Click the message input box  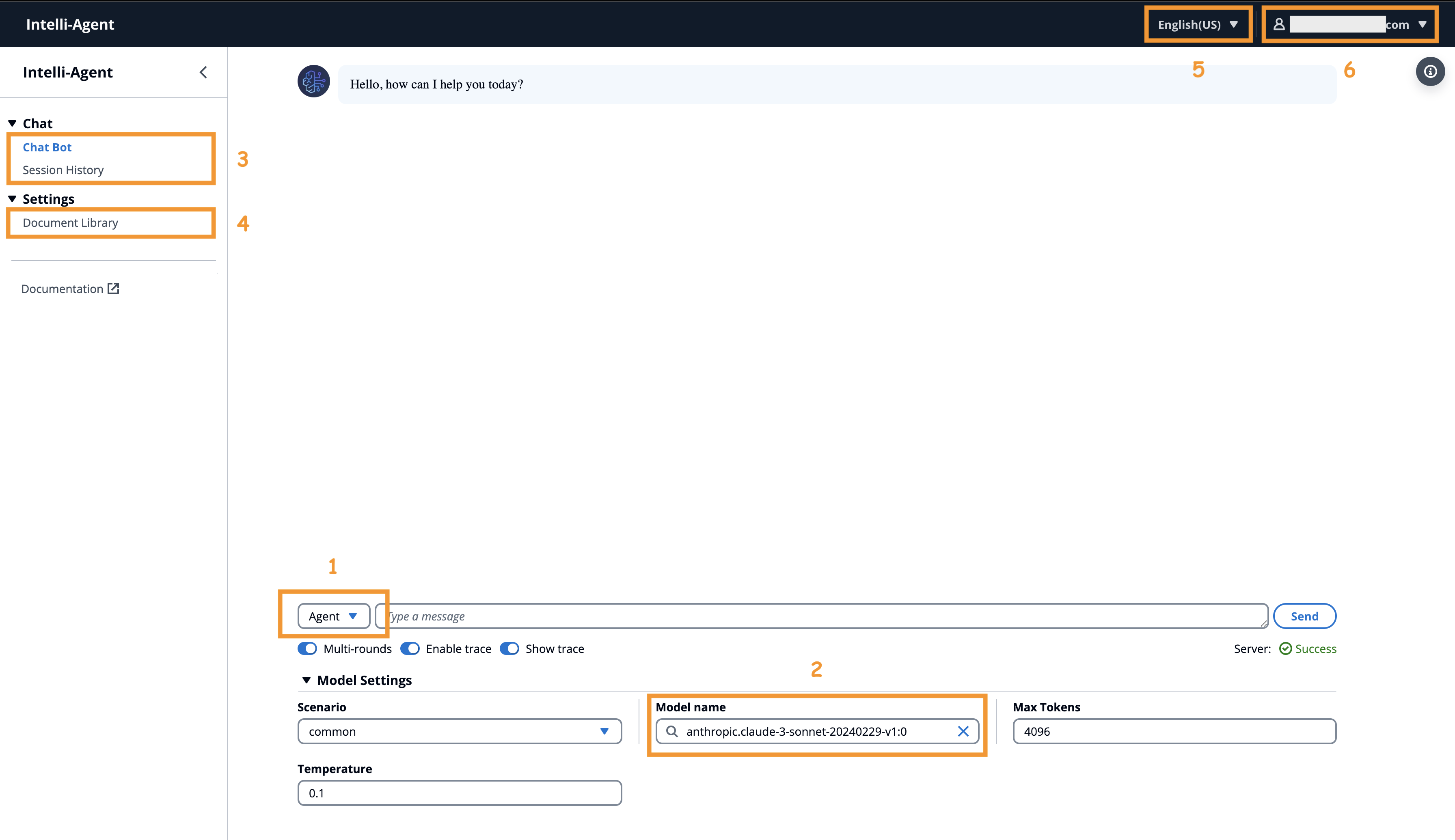(821, 616)
